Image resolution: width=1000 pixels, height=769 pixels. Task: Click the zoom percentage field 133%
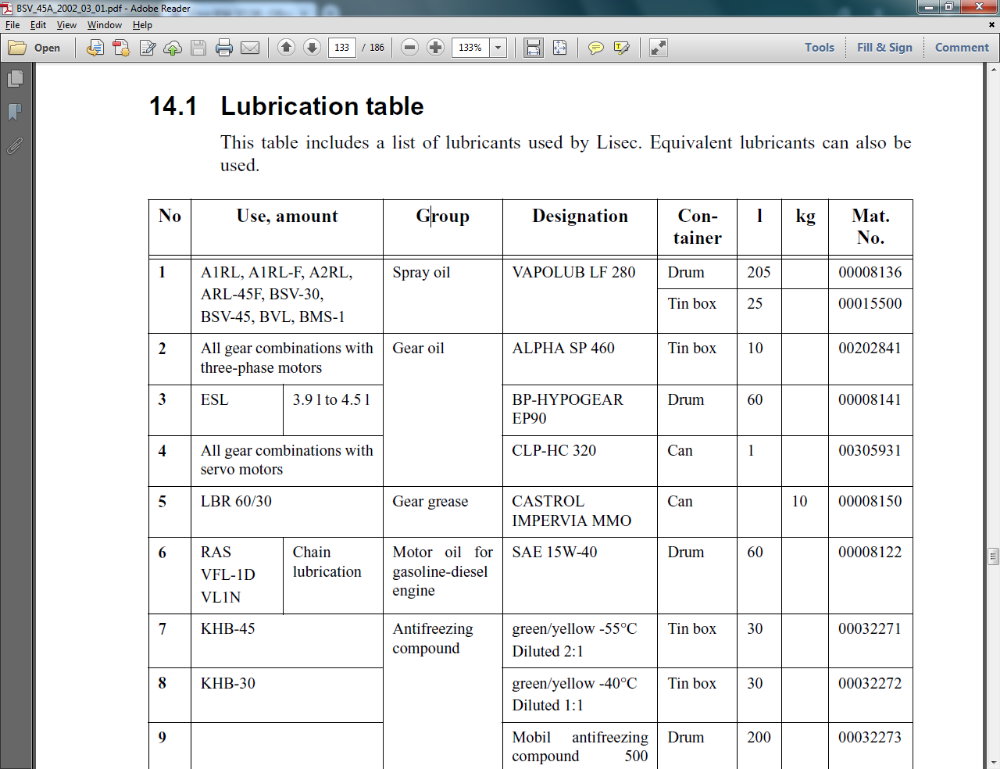click(470, 48)
